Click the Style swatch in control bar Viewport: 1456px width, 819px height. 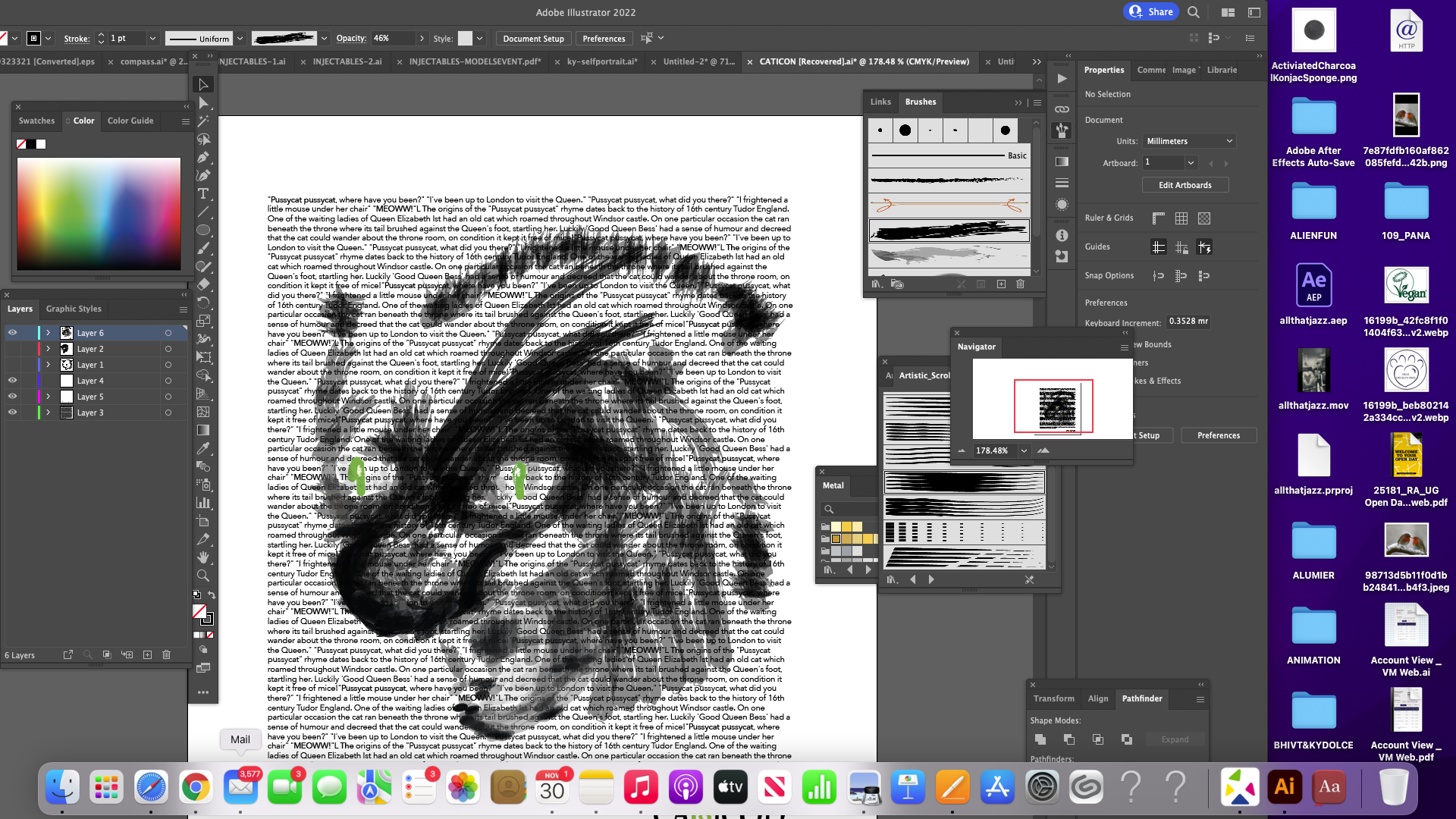(465, 38)
